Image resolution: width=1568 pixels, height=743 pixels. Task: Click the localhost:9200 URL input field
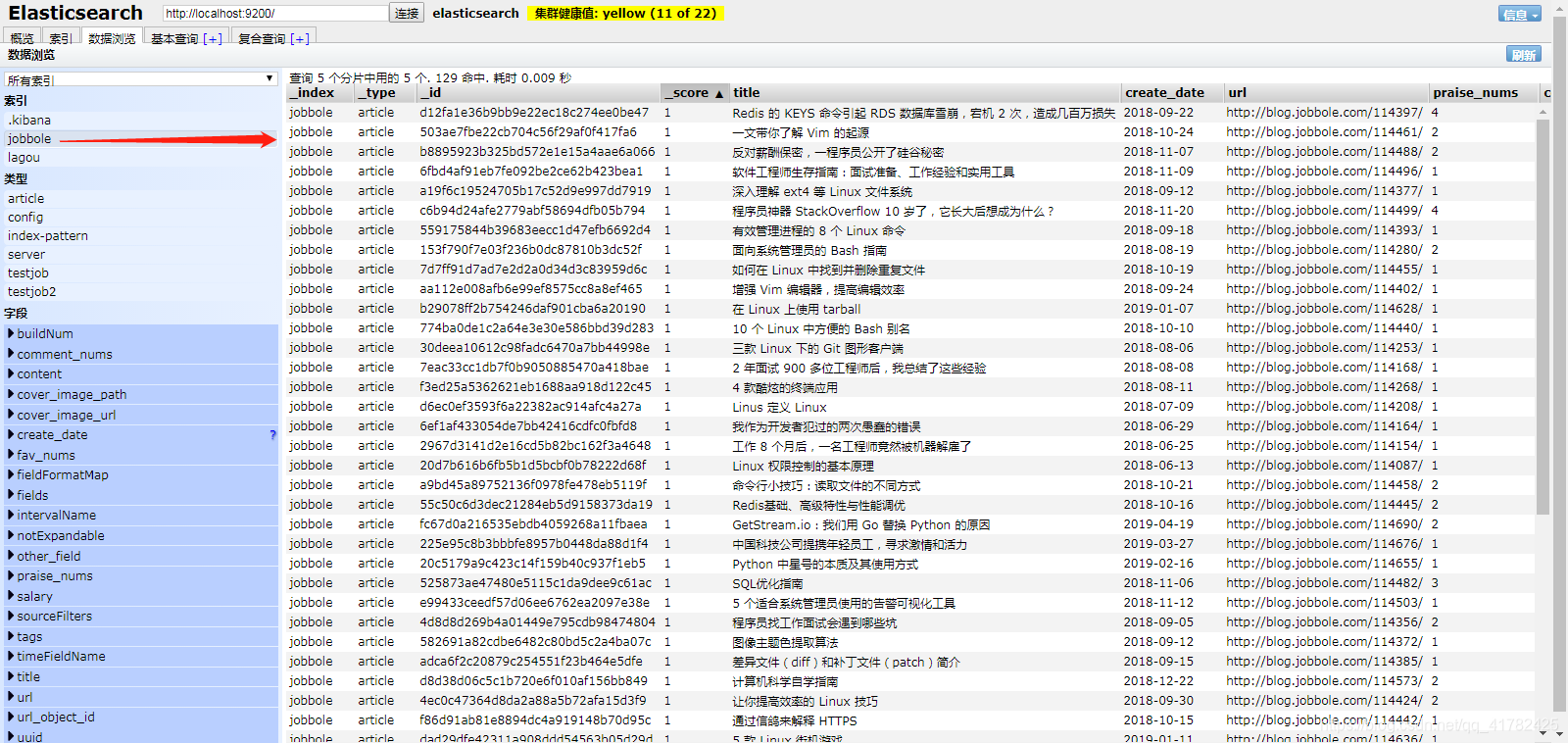pyautogui.click(x=275, y=13)
